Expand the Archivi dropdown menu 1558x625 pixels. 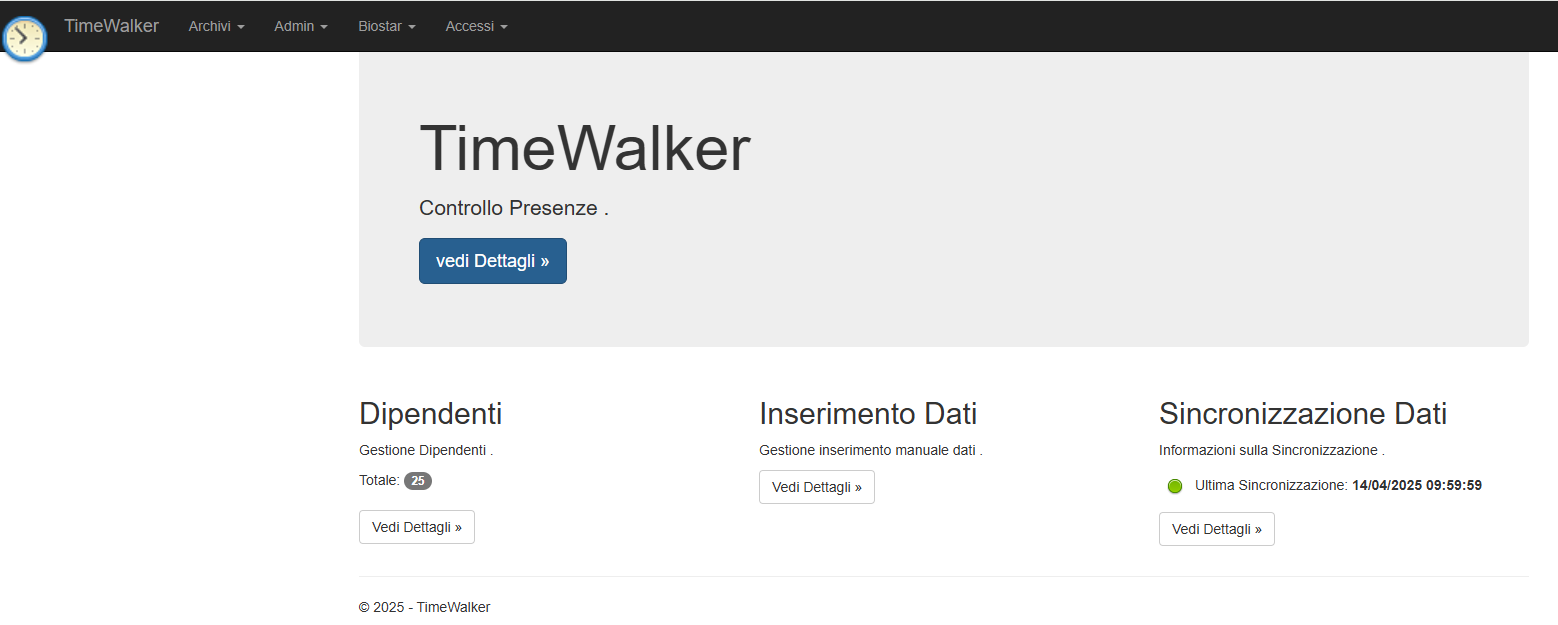pyautogui.click(x=216, y=26)
